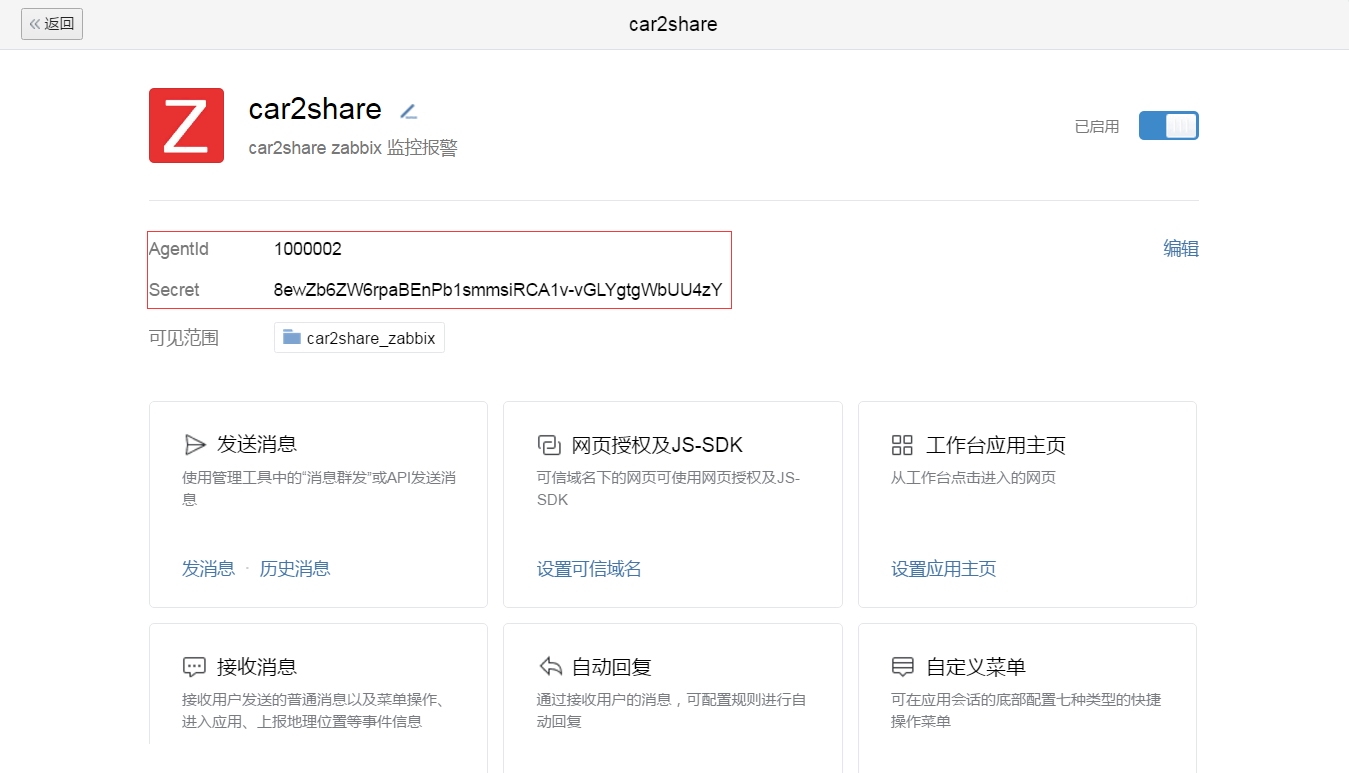Image resolution: width=1349 pixels, height=773 pixels.
Task: Go back using the 返回 button
Action: coord(52,24)
